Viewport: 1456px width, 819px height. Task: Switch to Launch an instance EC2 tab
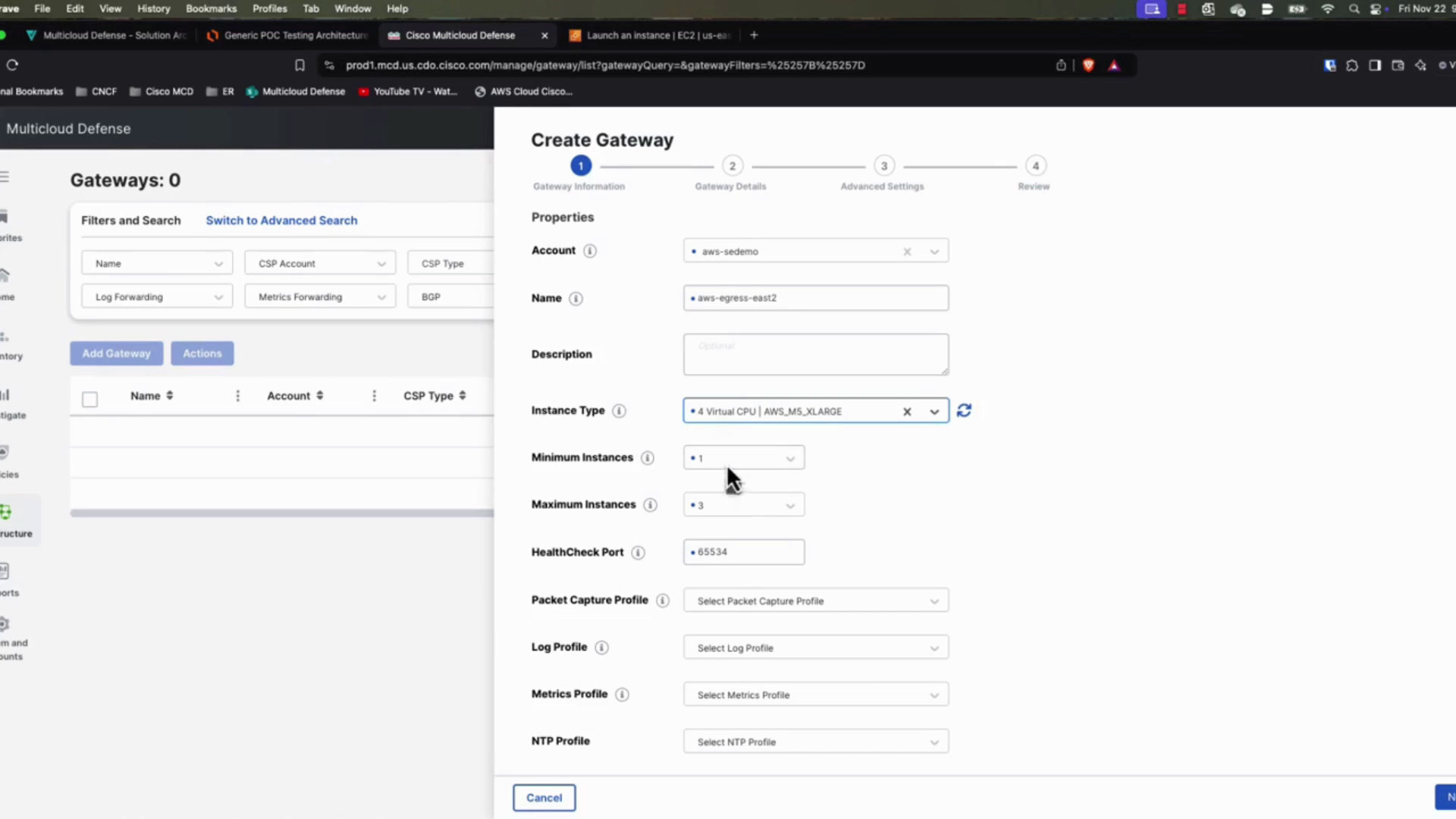(651, 36)
